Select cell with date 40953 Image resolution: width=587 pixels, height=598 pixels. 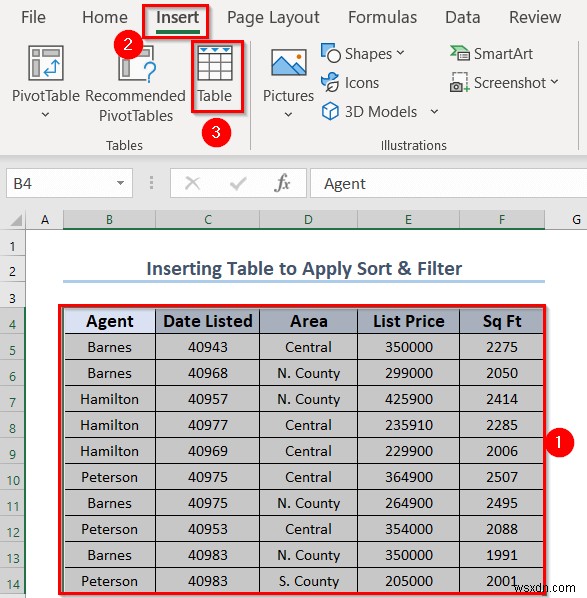pos(207,529)
